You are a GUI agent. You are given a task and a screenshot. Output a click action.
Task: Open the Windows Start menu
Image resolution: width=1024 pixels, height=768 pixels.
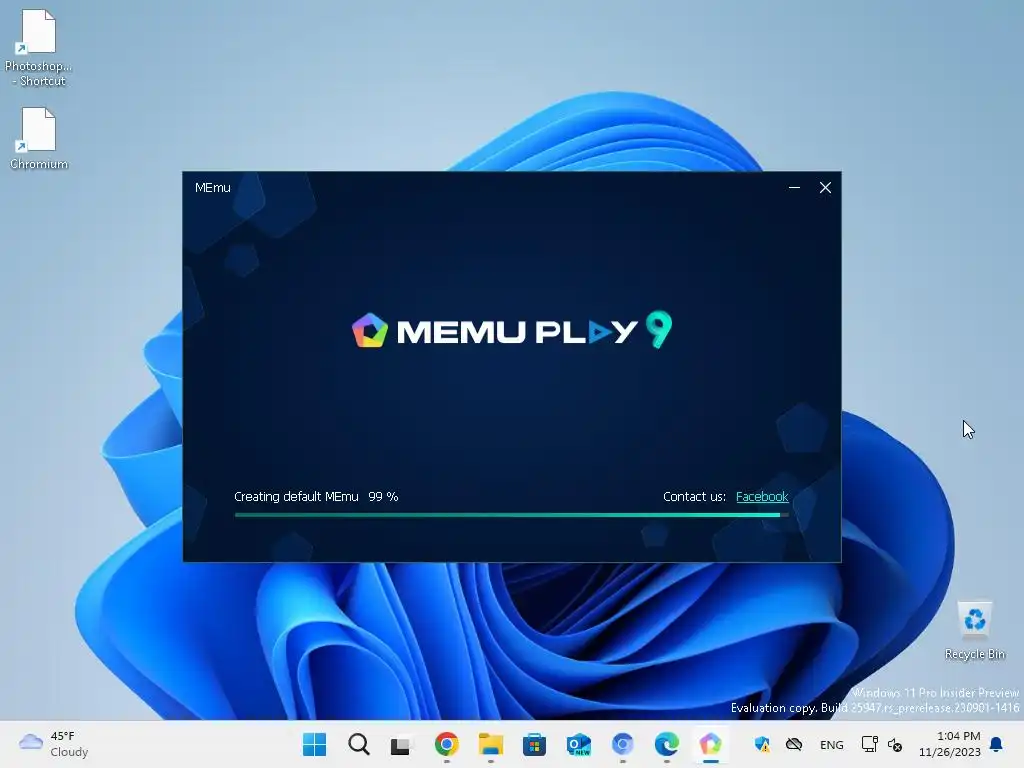click(x=314, y=744)
